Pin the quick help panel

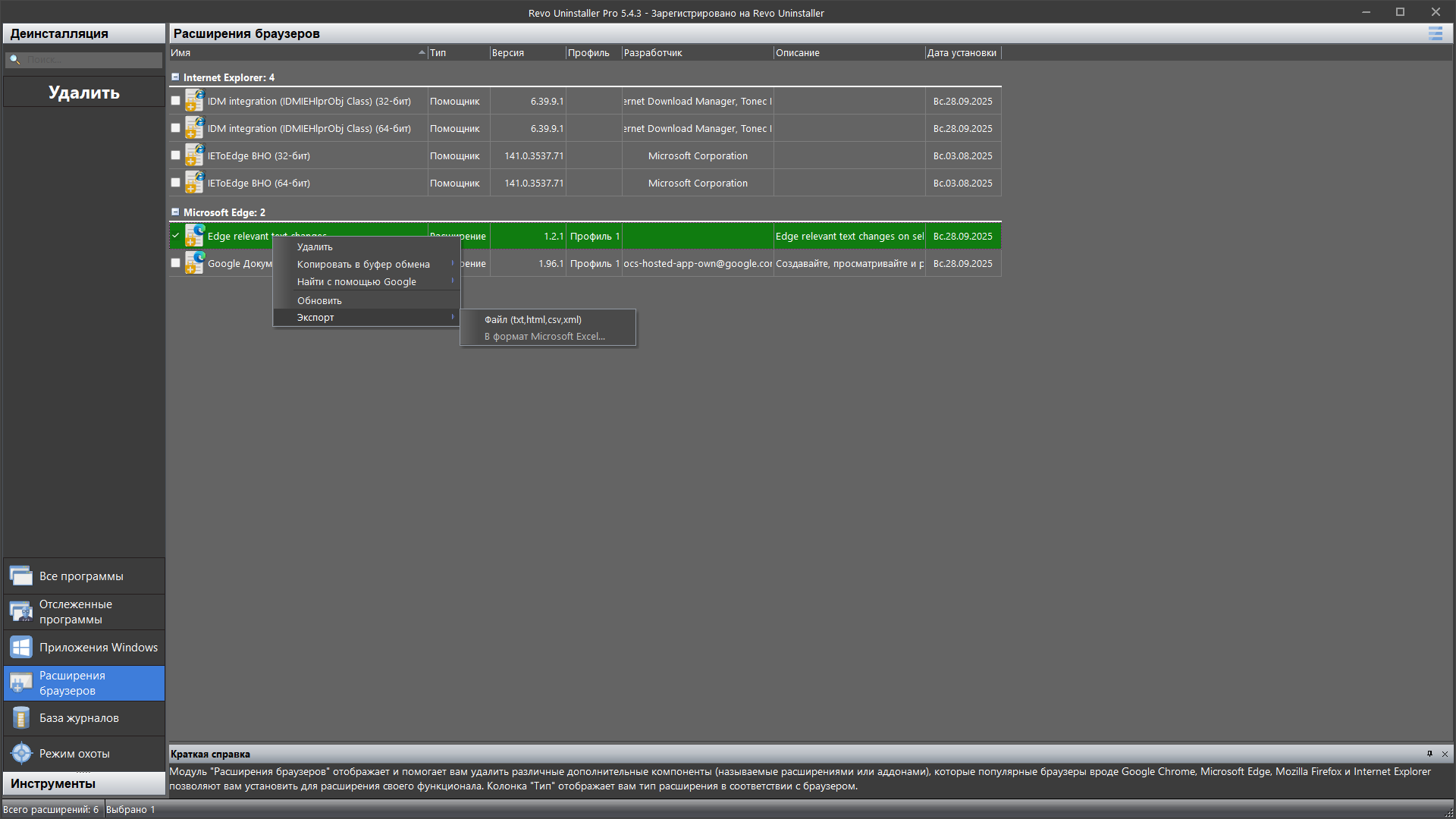coord(1429,754)
